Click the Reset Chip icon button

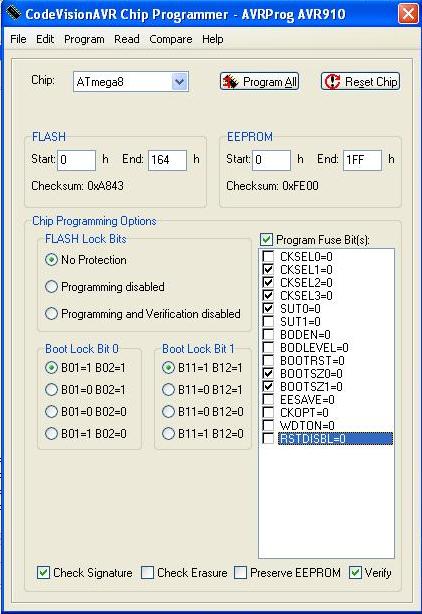pyautogui.click(x=361, y=81)
